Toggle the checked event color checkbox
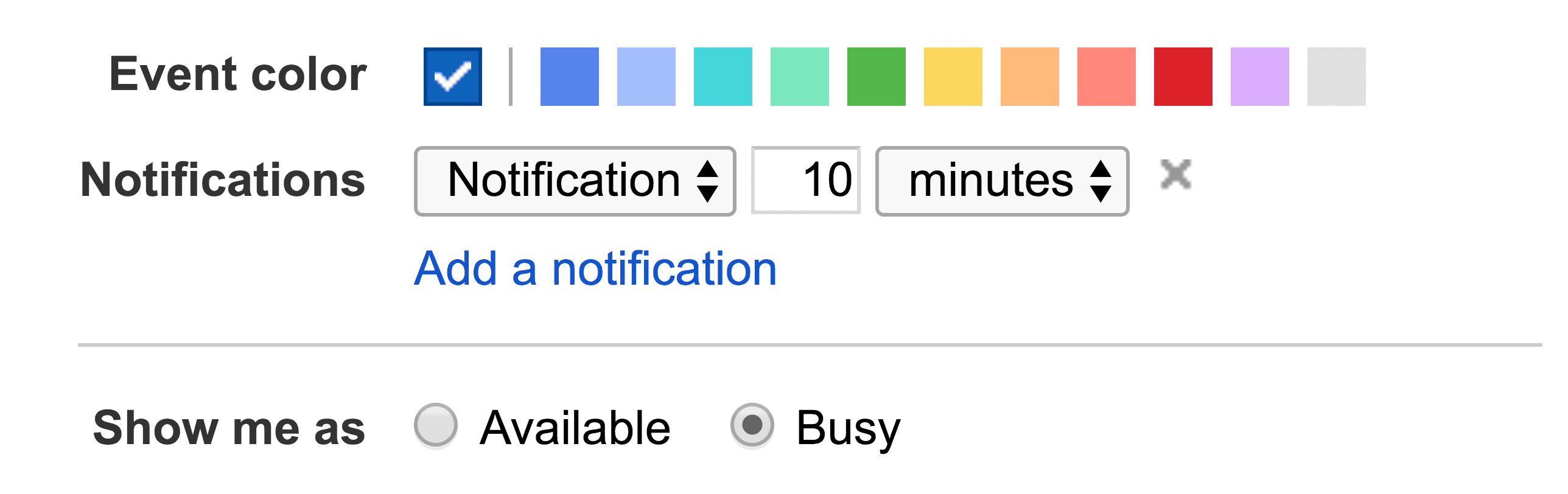This screenshot has height=494, width=1568. (452, 76)
